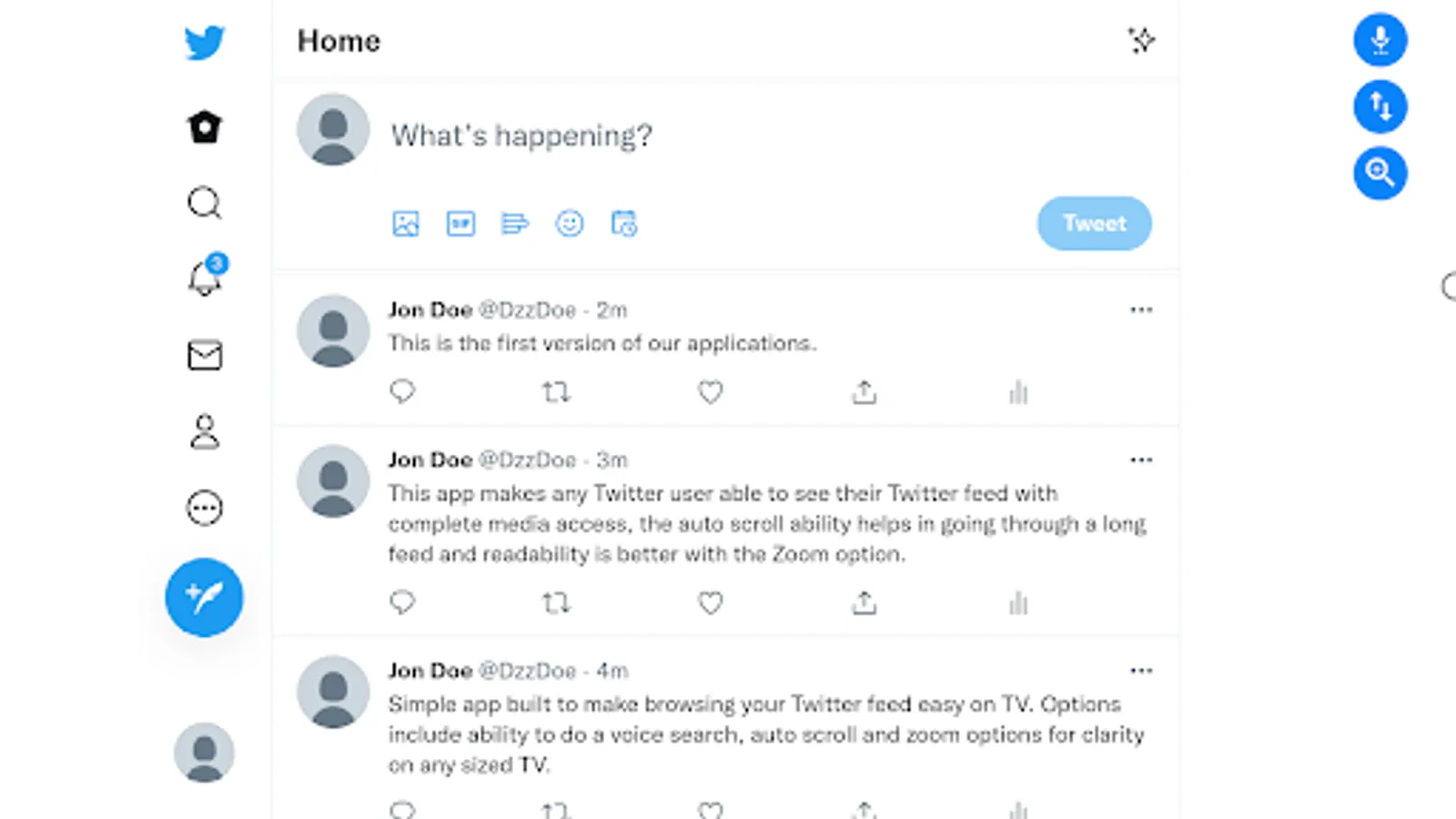
Task: Click the floating compose tweet button
Action: coord(204,597)
